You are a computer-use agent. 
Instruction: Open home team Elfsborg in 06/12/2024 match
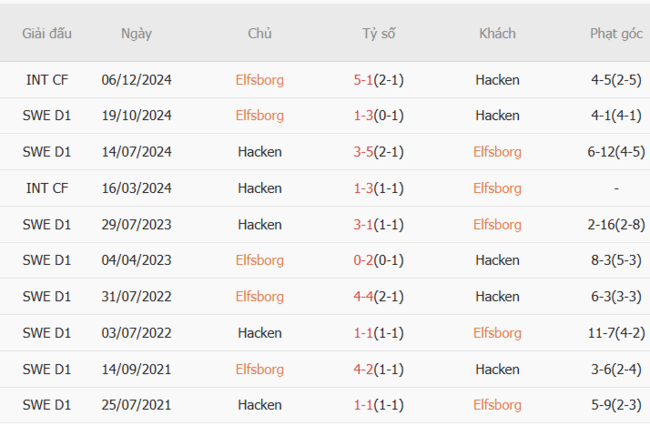260,79
